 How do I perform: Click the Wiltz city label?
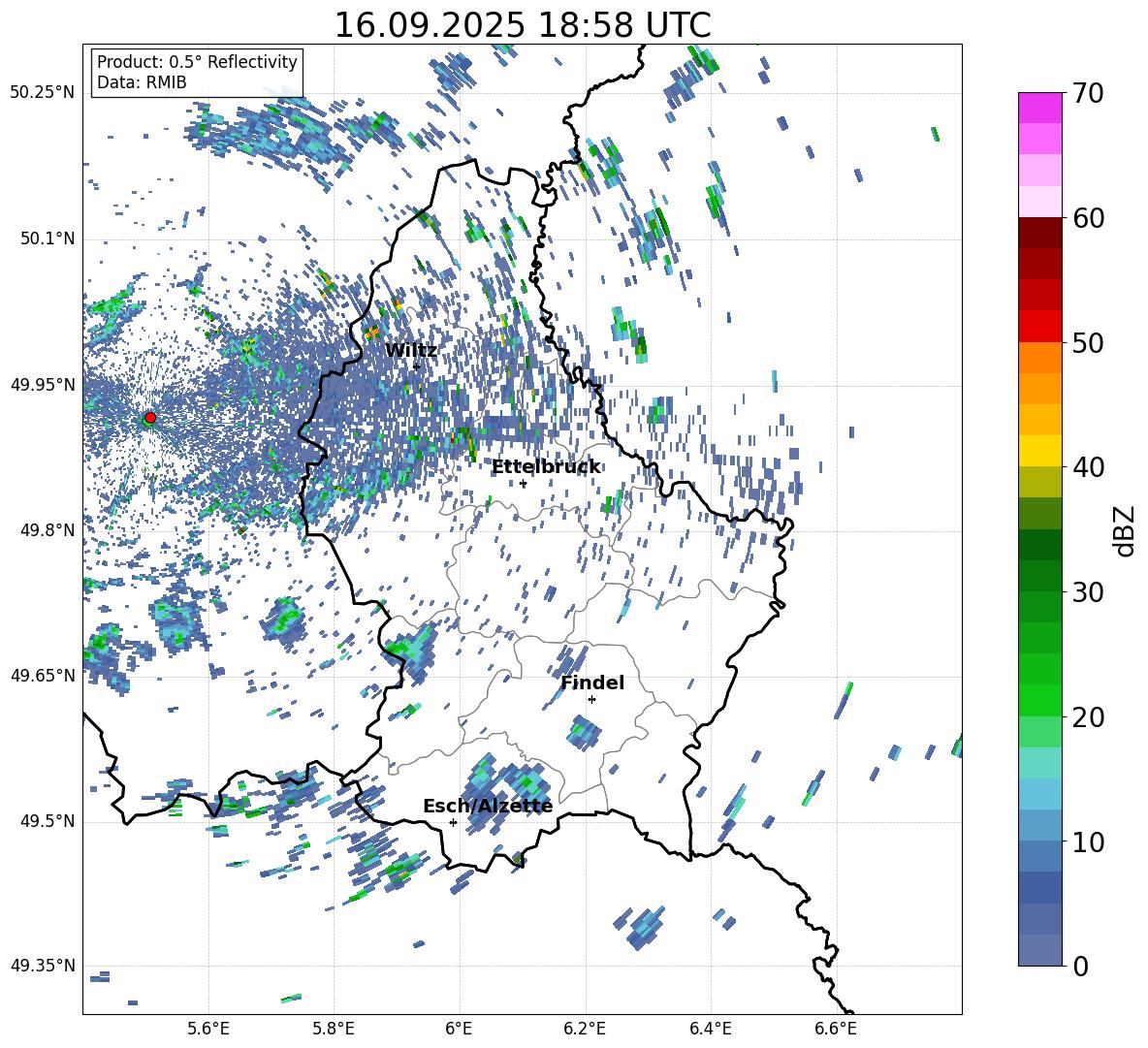[411, 351]
